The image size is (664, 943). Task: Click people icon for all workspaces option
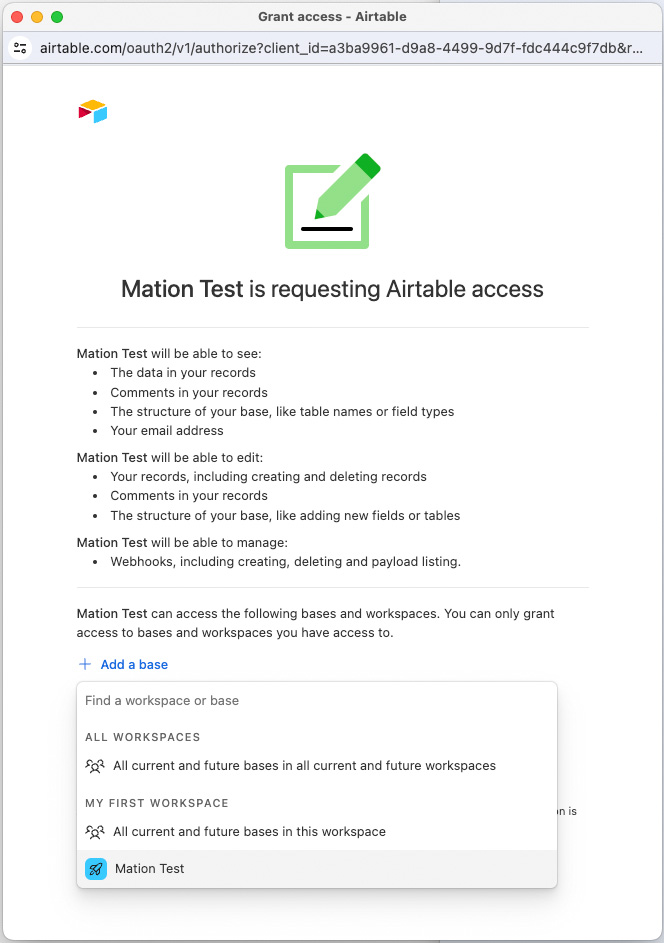coord(95,766)
